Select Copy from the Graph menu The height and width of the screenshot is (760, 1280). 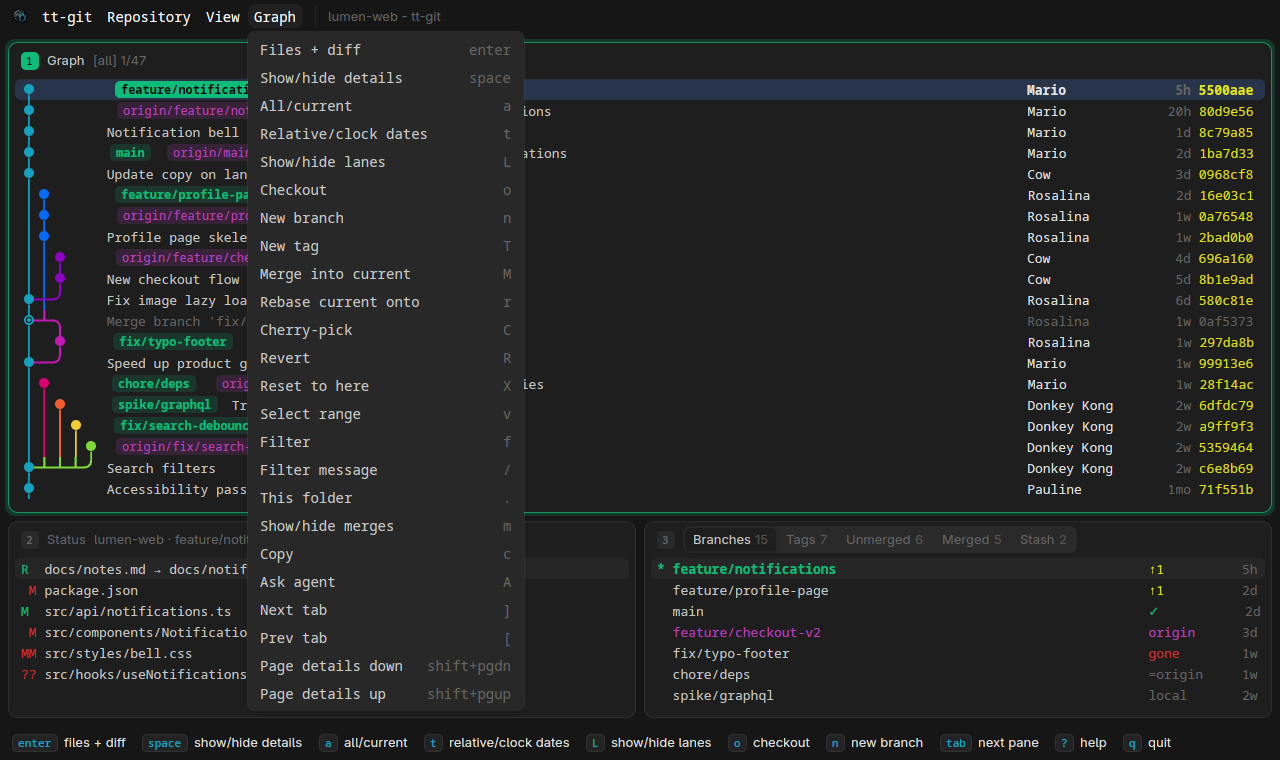386,554
